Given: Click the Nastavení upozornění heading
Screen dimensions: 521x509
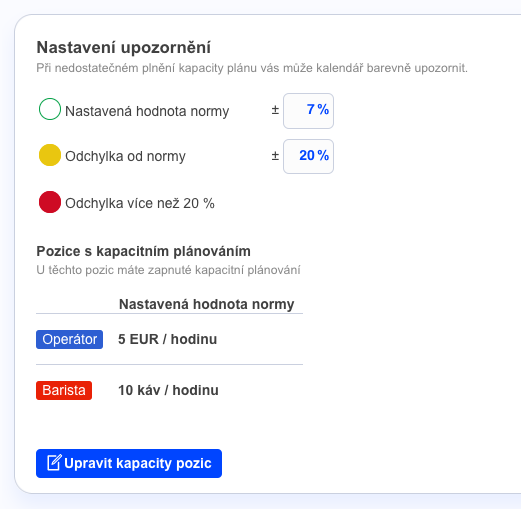Looking at the screenshot, I should pyautogui.click(x=123, y=47).
